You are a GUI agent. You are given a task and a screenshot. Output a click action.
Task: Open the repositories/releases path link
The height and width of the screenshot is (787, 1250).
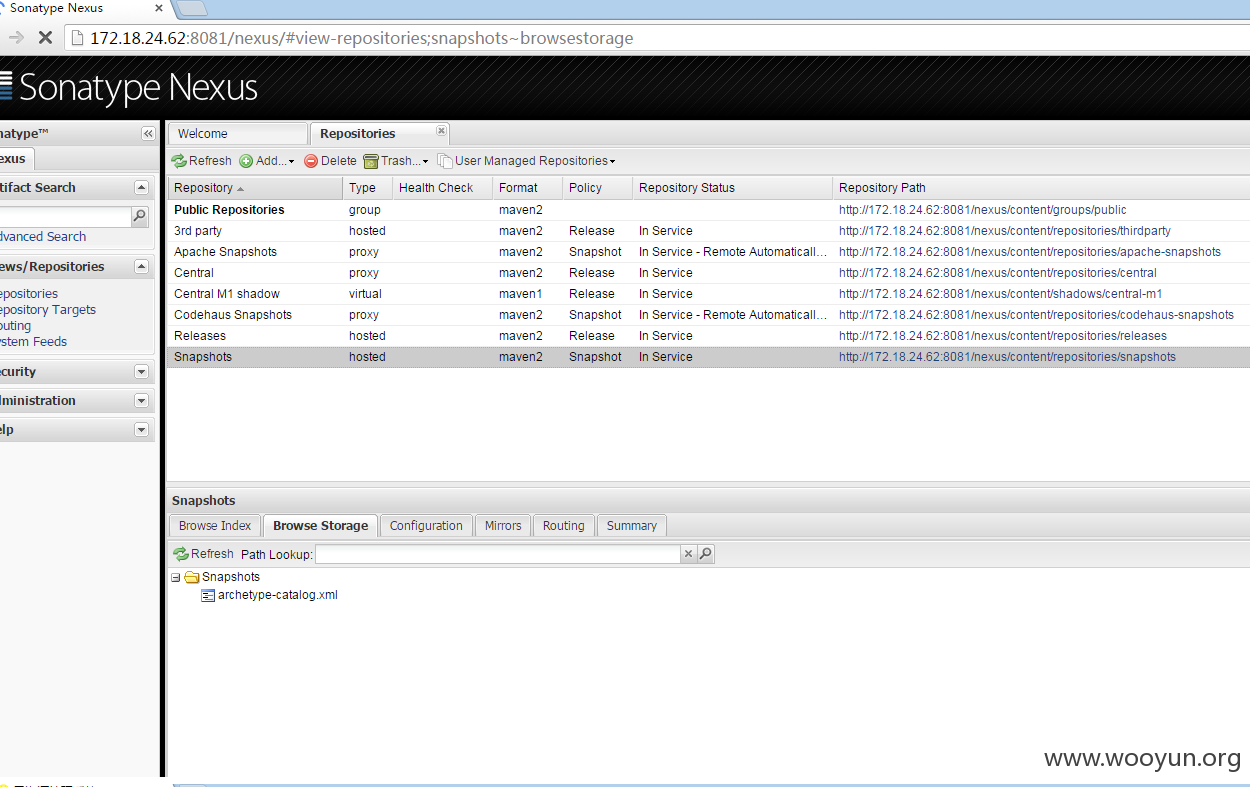pos(1003,336)
